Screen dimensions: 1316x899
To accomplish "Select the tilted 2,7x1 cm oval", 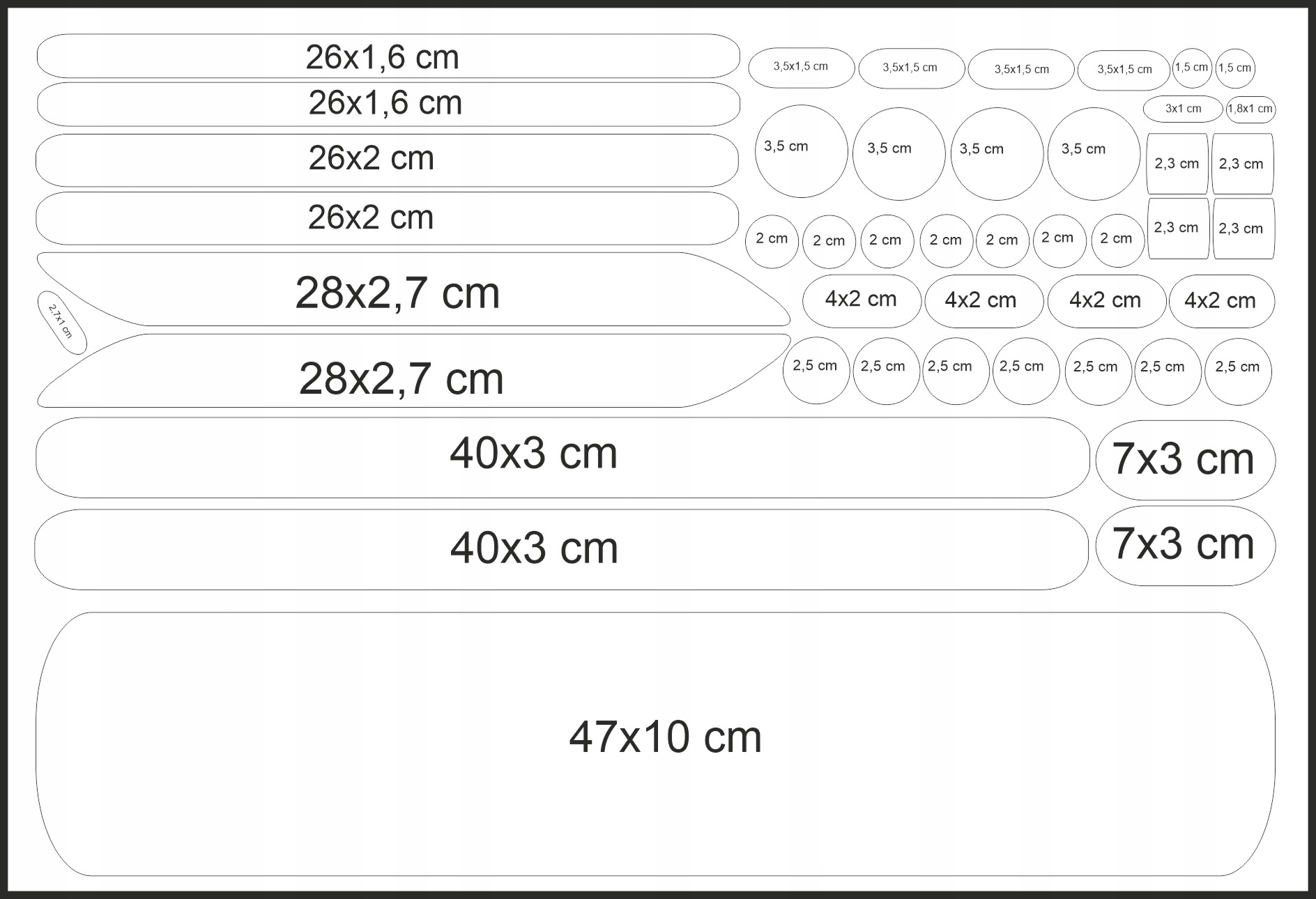I will coord(61,322).
